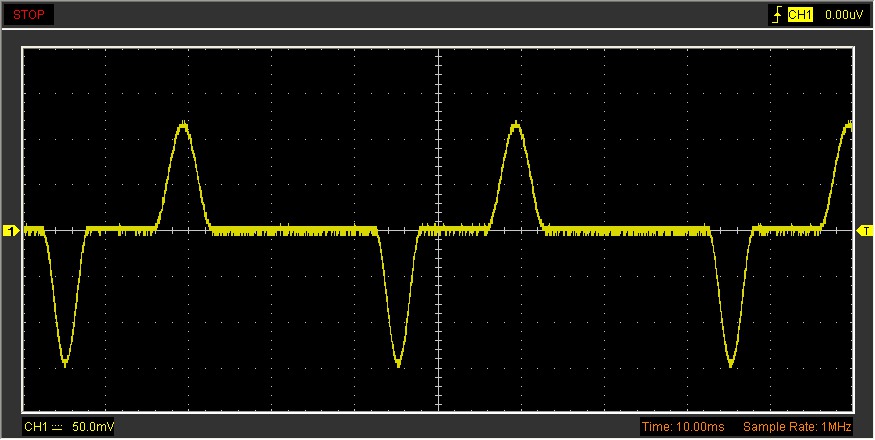The image size is (875, 440).
Task: Click the rightmost negative trough of the waveform
Action: click(x=732, y=362)
